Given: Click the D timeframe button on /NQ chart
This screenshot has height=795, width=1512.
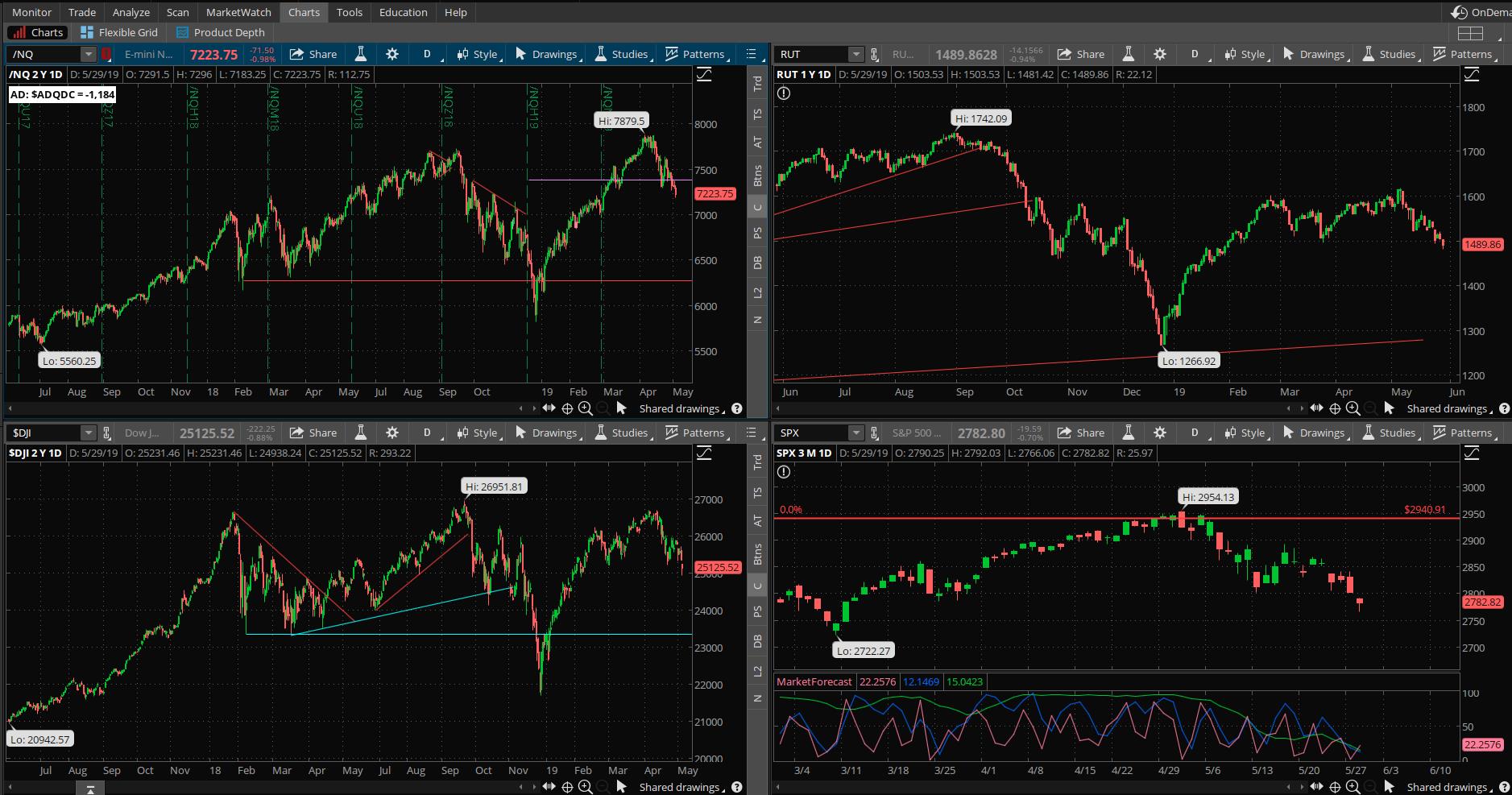Looking at the screenshot, I should click(428, 54).
